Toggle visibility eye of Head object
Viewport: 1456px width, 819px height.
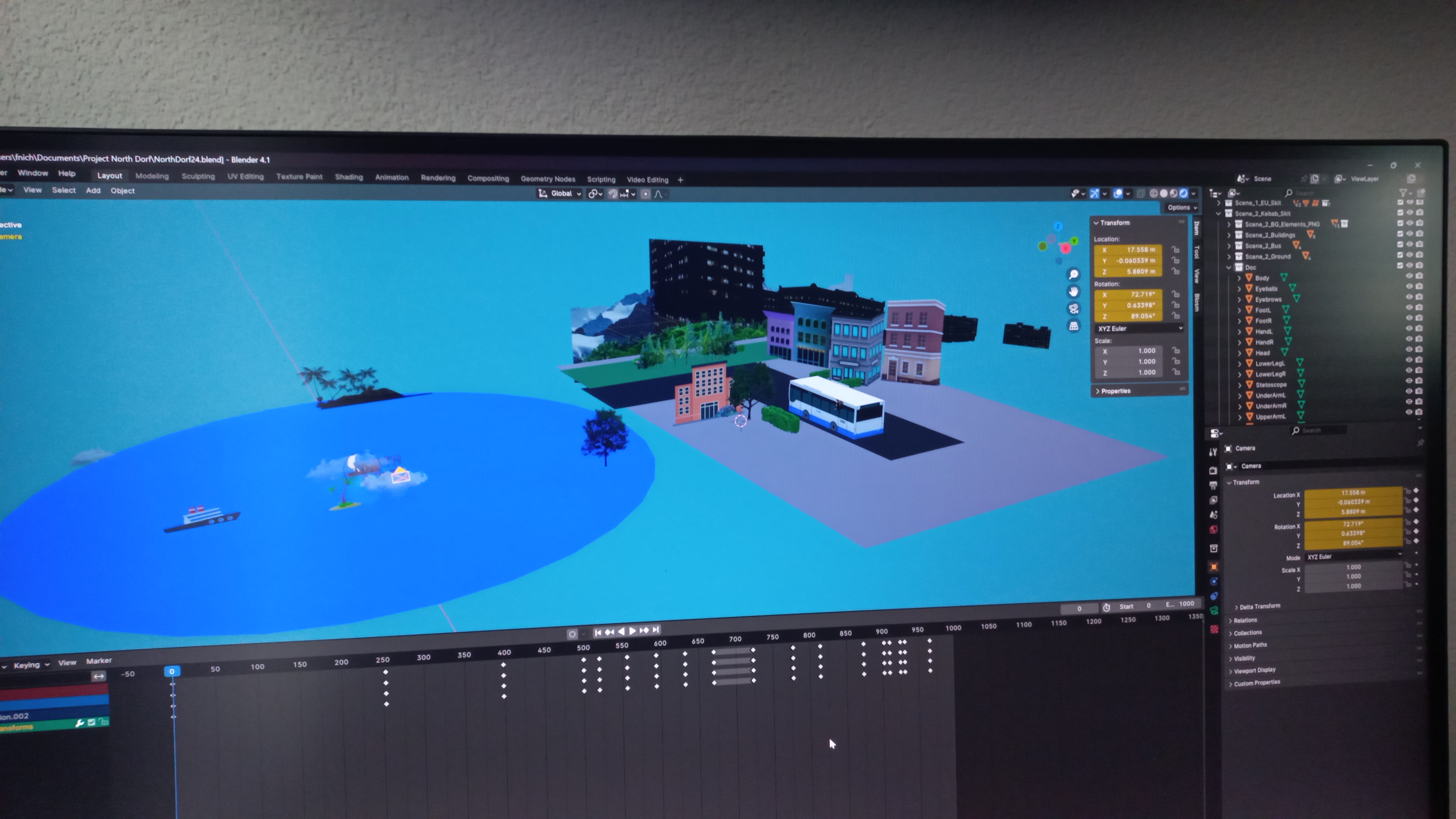tap(1410, 350)
